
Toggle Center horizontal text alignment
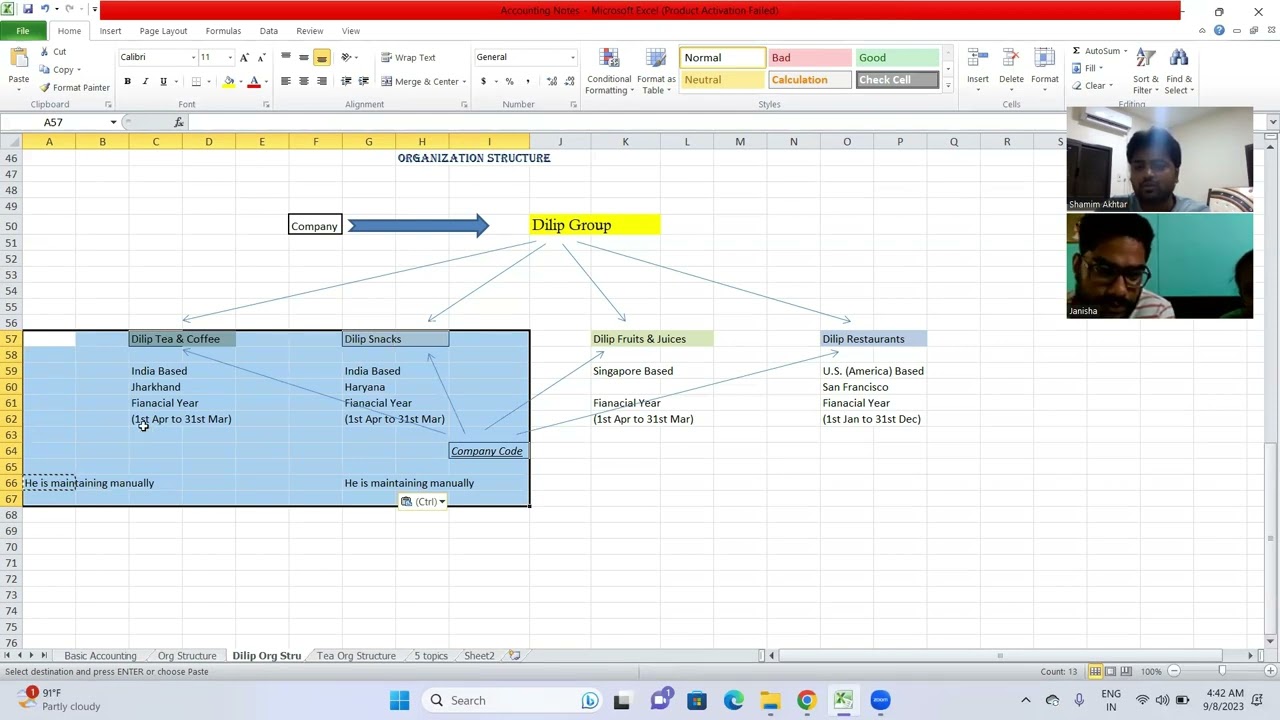(303, 81)
